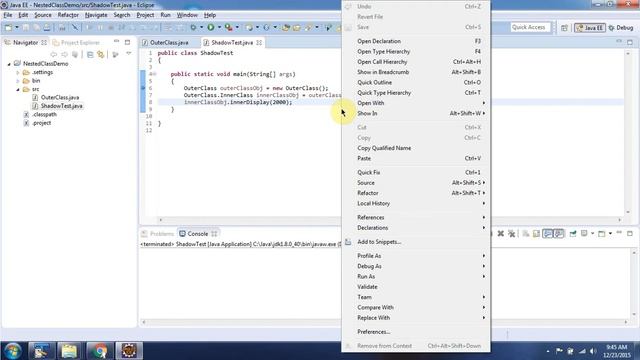The height and width of the screenshot is (360, 640).
Task: Open OuterClass.java in the Navigator tree
Action: tap(60, 98)
